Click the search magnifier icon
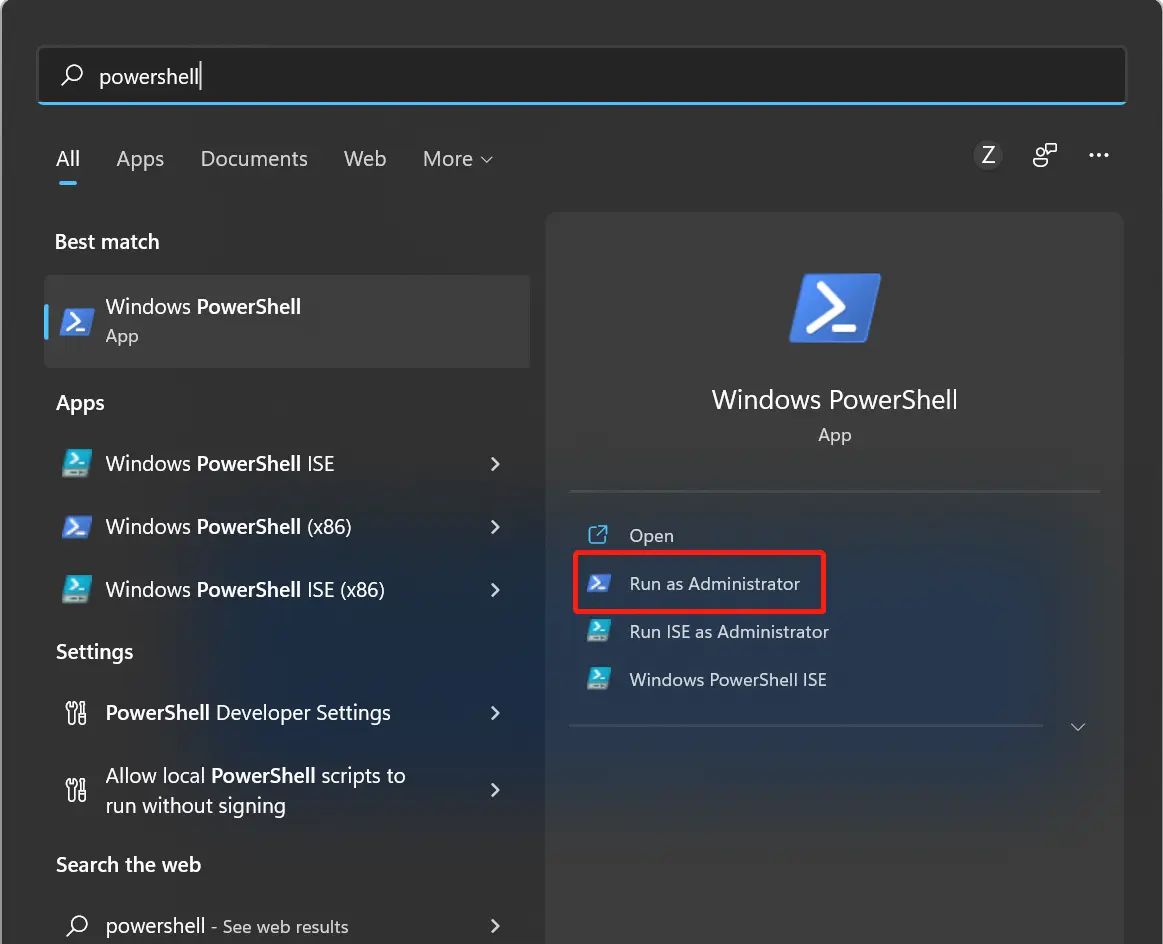The image size is (1163, 944). tap(71, 75)
